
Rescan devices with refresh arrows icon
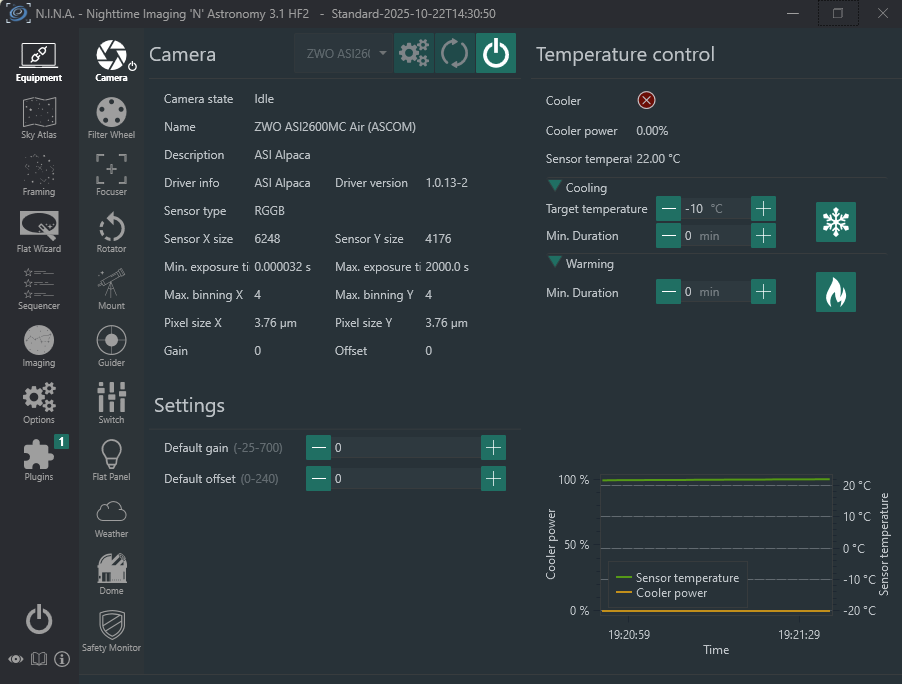pos(455,54)
